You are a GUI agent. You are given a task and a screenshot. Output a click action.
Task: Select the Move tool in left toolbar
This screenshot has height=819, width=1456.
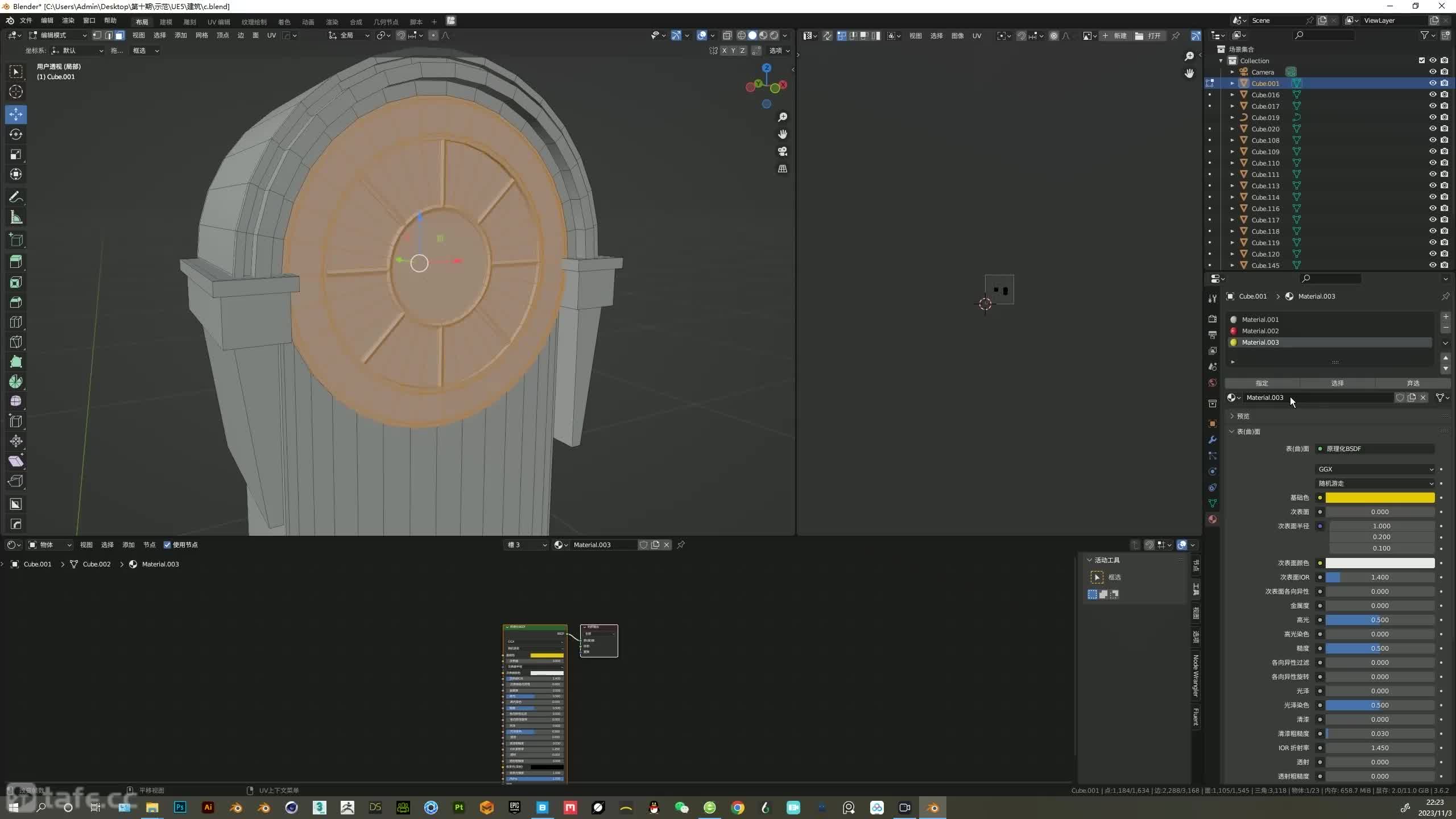16,114
